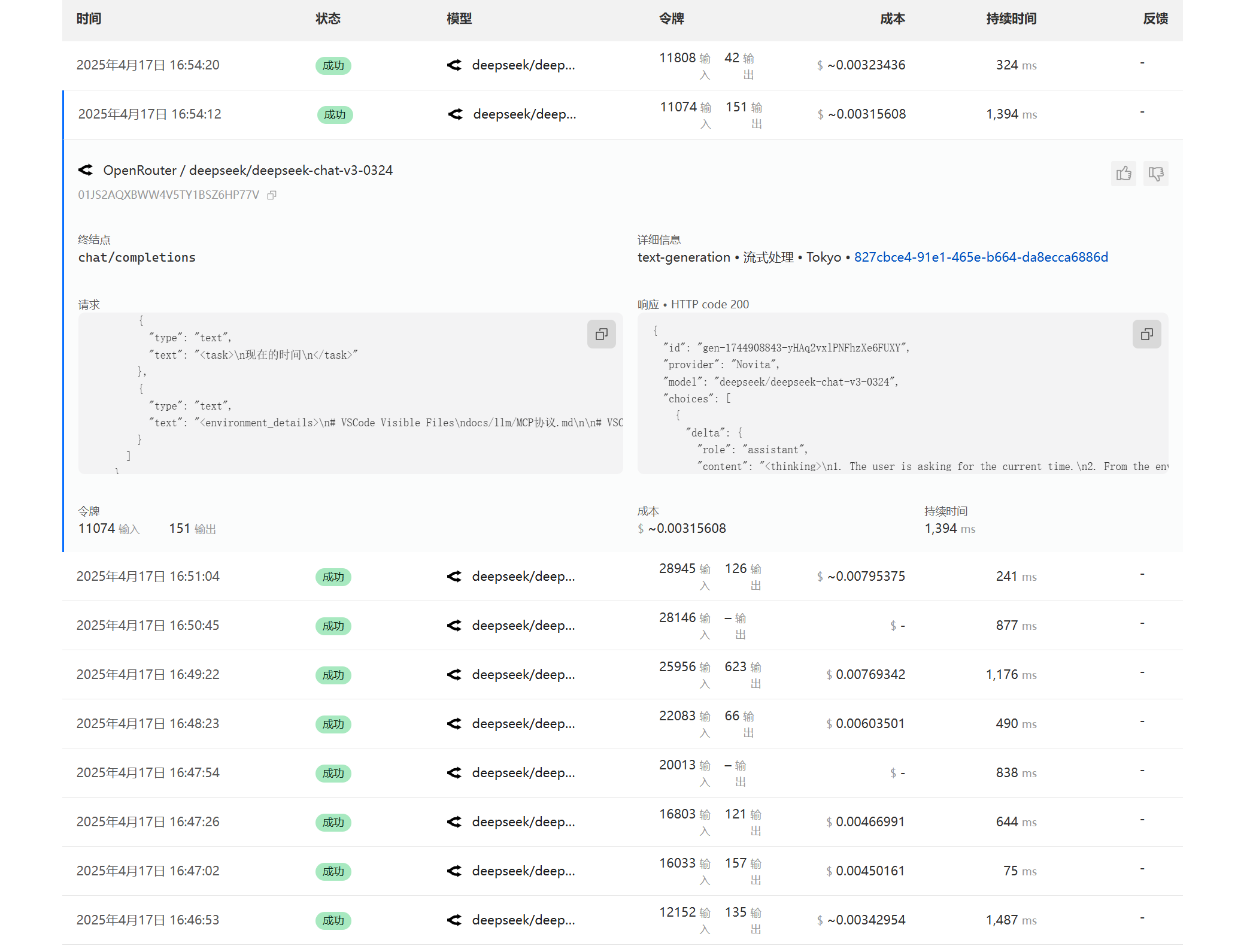Click the 模型 column header
Screen dimensions: 1250x952
tap(459, 19)
